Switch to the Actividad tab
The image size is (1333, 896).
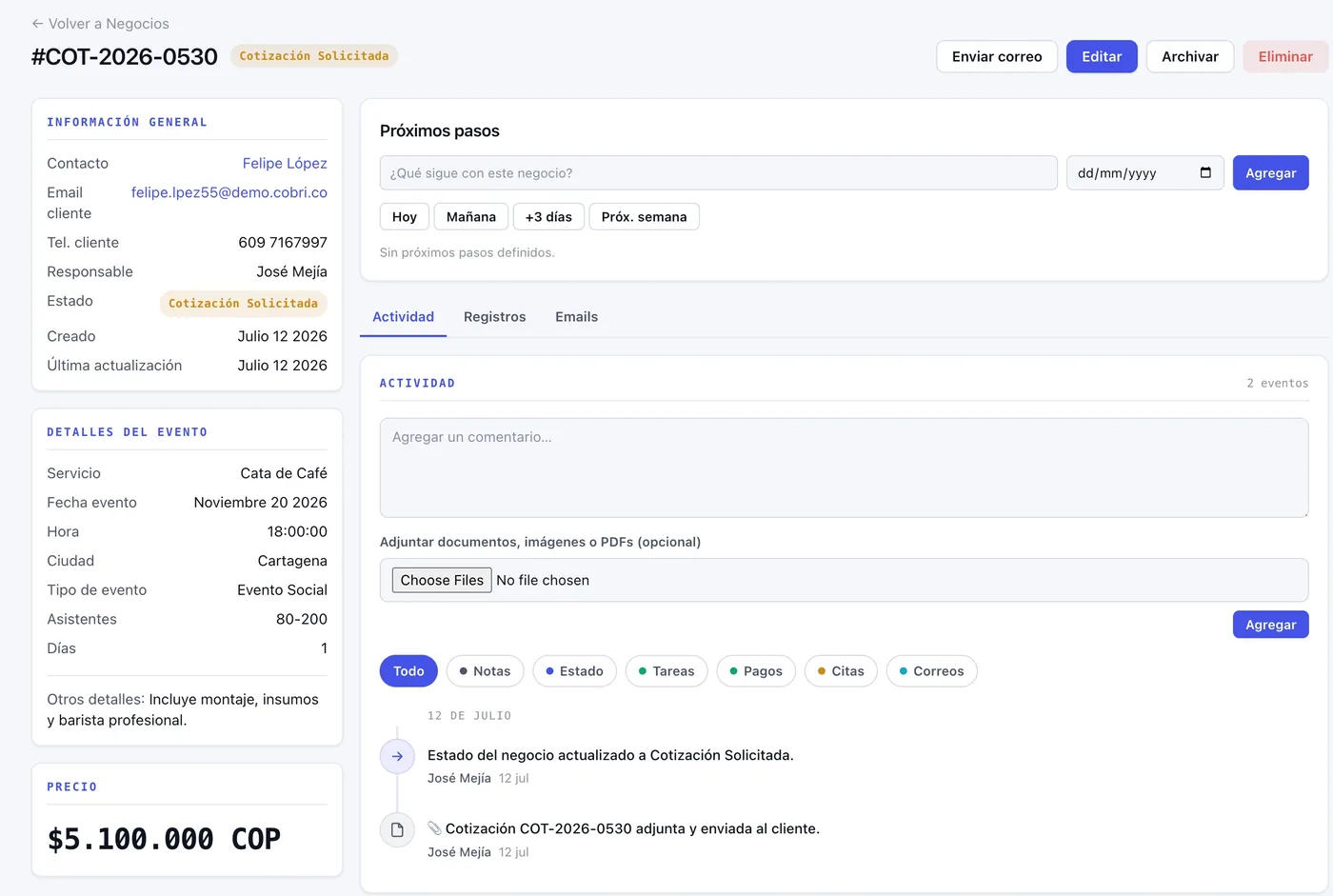(x=403, y=317)
